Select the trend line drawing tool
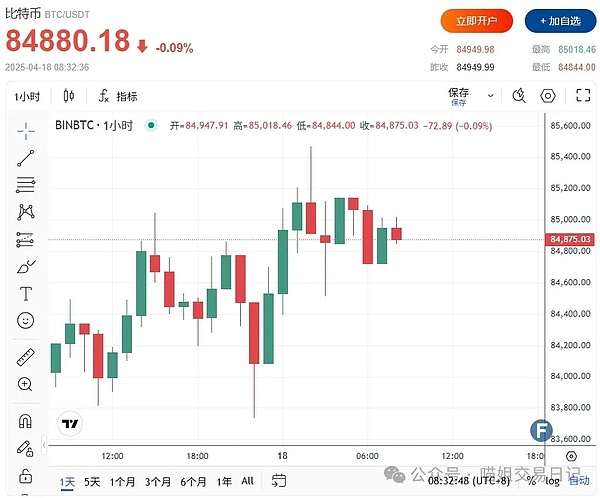The width and height of the screenshot is (600, 498). (26, 158)
